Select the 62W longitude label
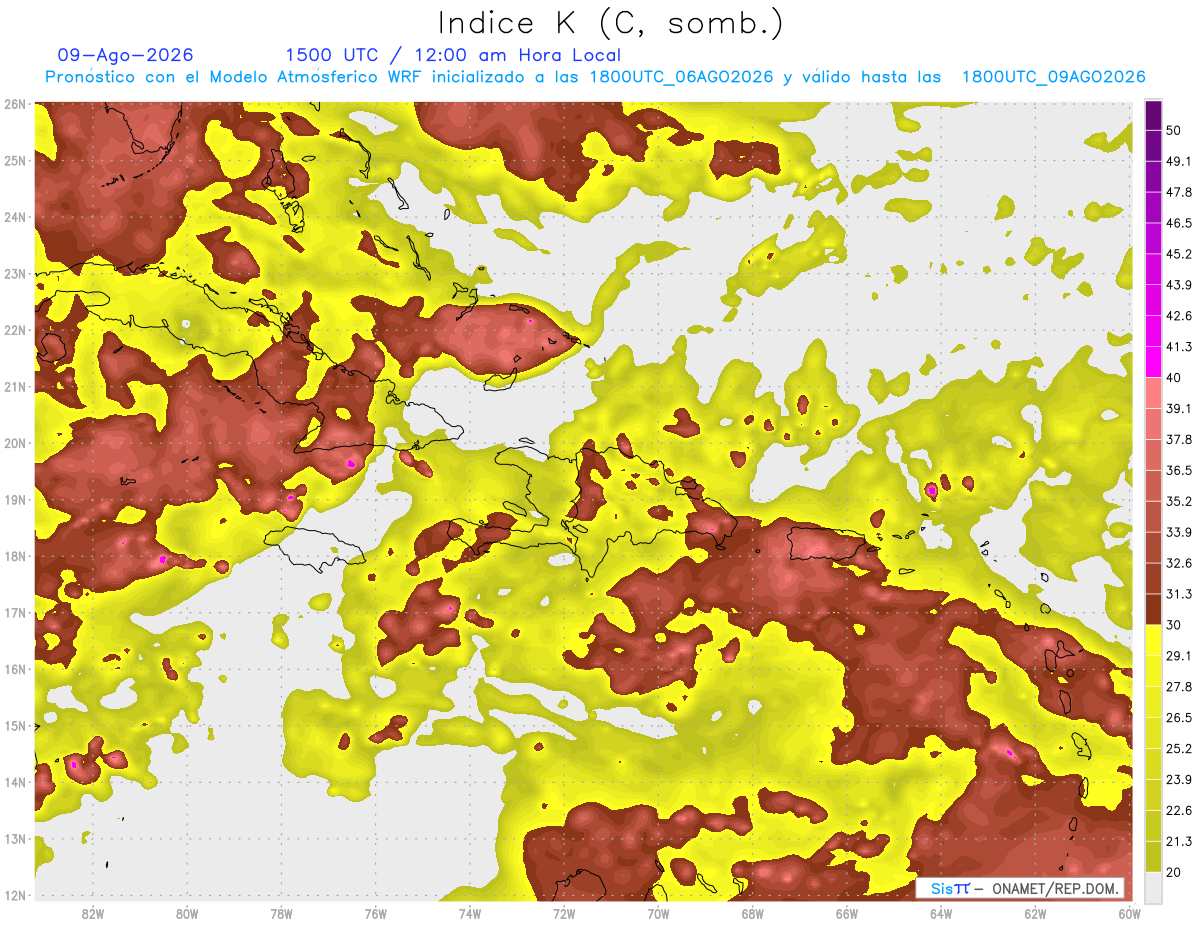The image size is (1200, 927). (1036, 913)
